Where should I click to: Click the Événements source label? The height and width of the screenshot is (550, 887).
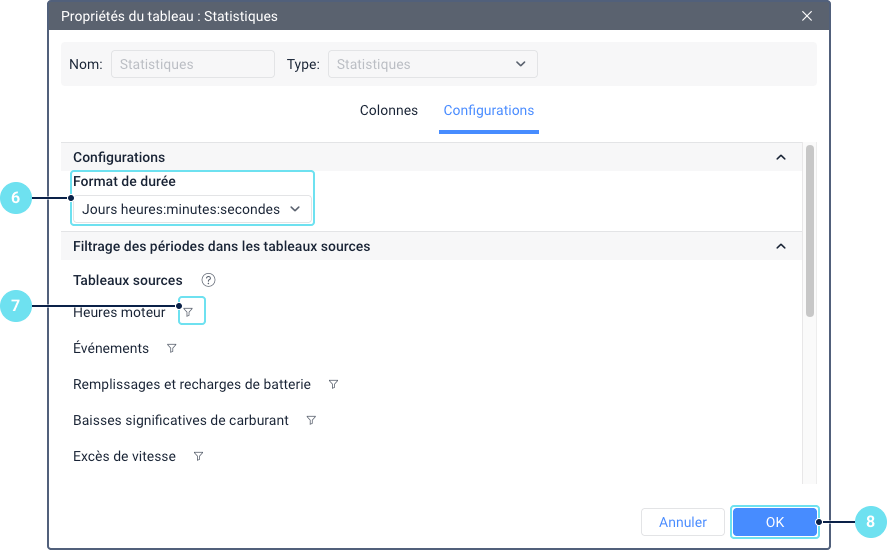point(111,348)
